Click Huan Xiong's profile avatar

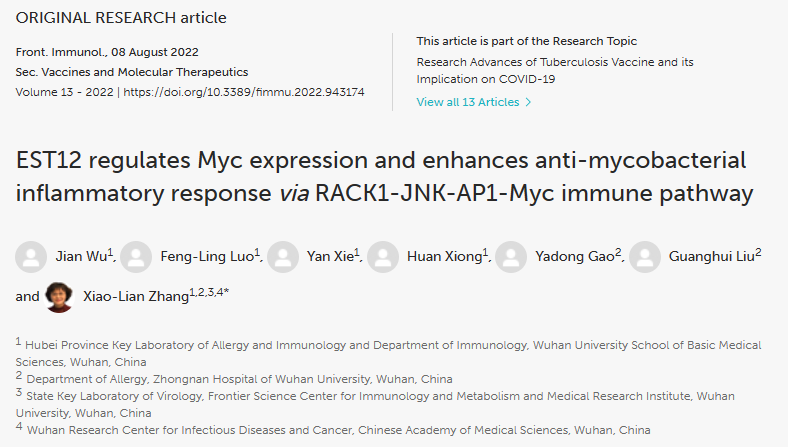(x=383, y=257)
